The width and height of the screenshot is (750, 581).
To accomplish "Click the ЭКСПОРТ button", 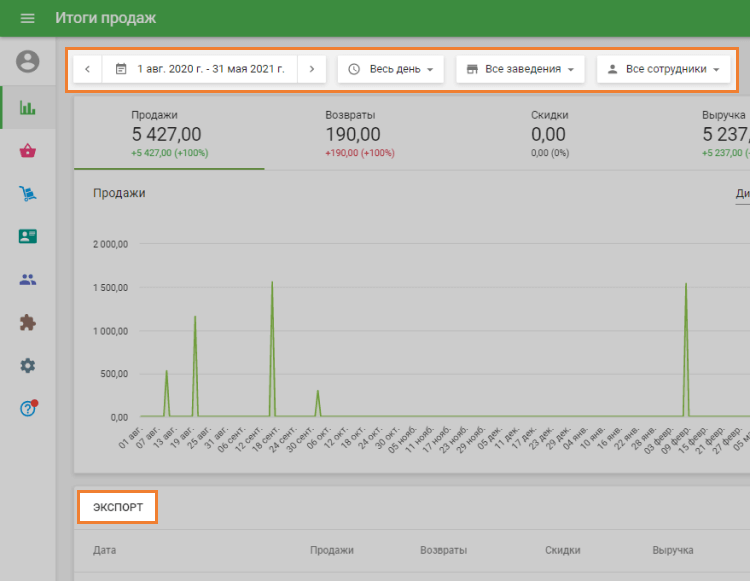I will point(118,508).
